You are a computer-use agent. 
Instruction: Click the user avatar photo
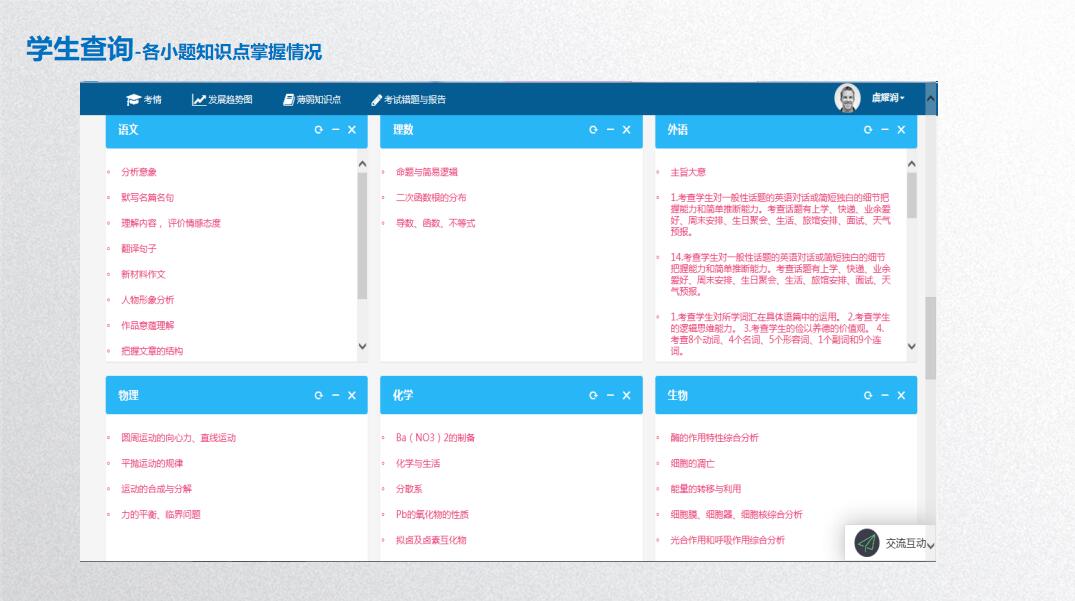(847, 98)
